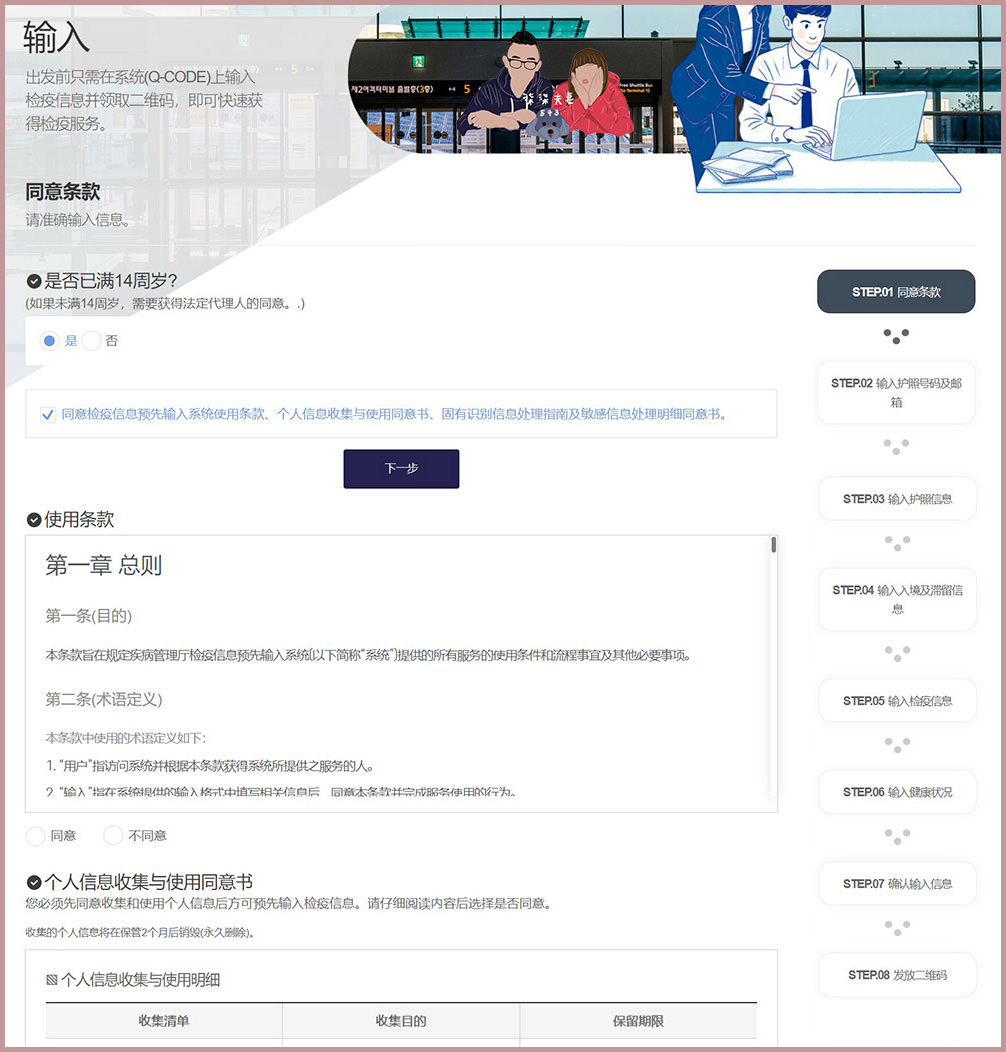Click the 收集目的 table header
This screenshot has height=1052, width=1006.
pyautogui.click(x=401, y=1021)
